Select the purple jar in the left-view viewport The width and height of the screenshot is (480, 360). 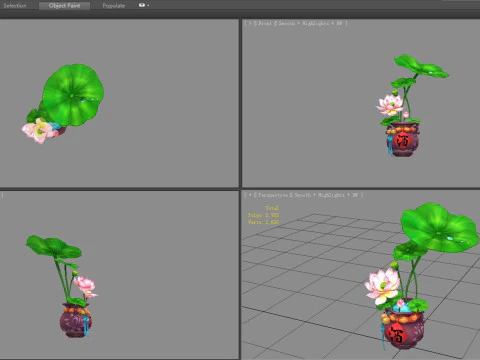75,321
